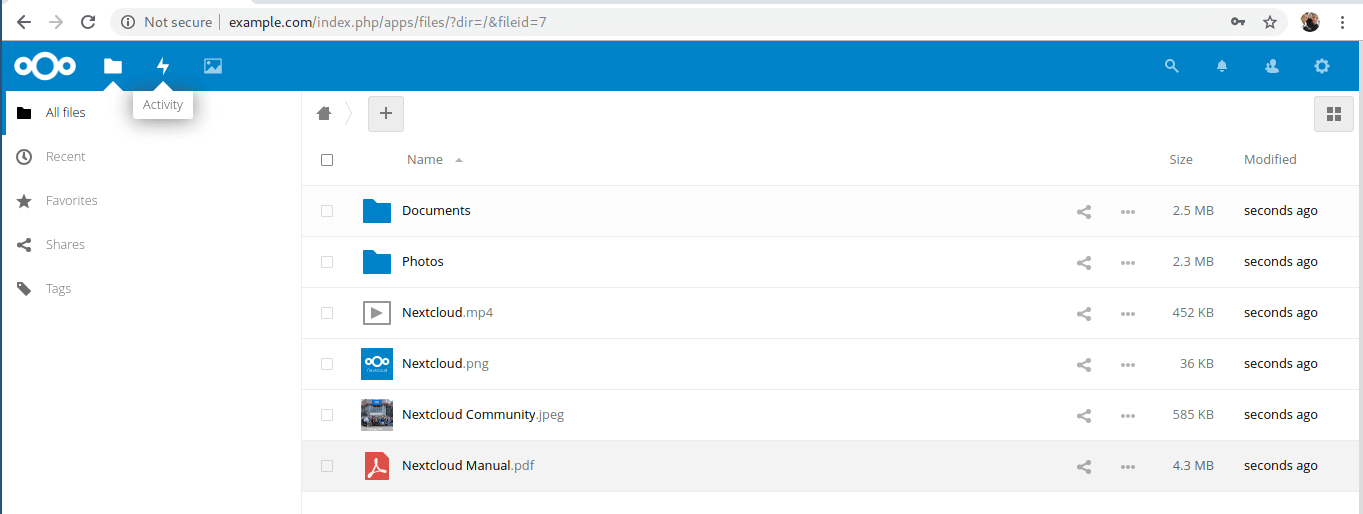Viewport: 1363px width, 514px height.
Task: Open browser three-dot menu
Action: (x=1342, y=22)
